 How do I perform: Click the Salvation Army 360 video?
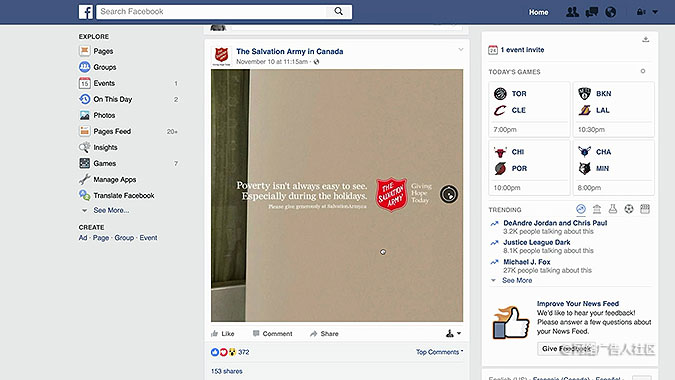pos(337,195)
